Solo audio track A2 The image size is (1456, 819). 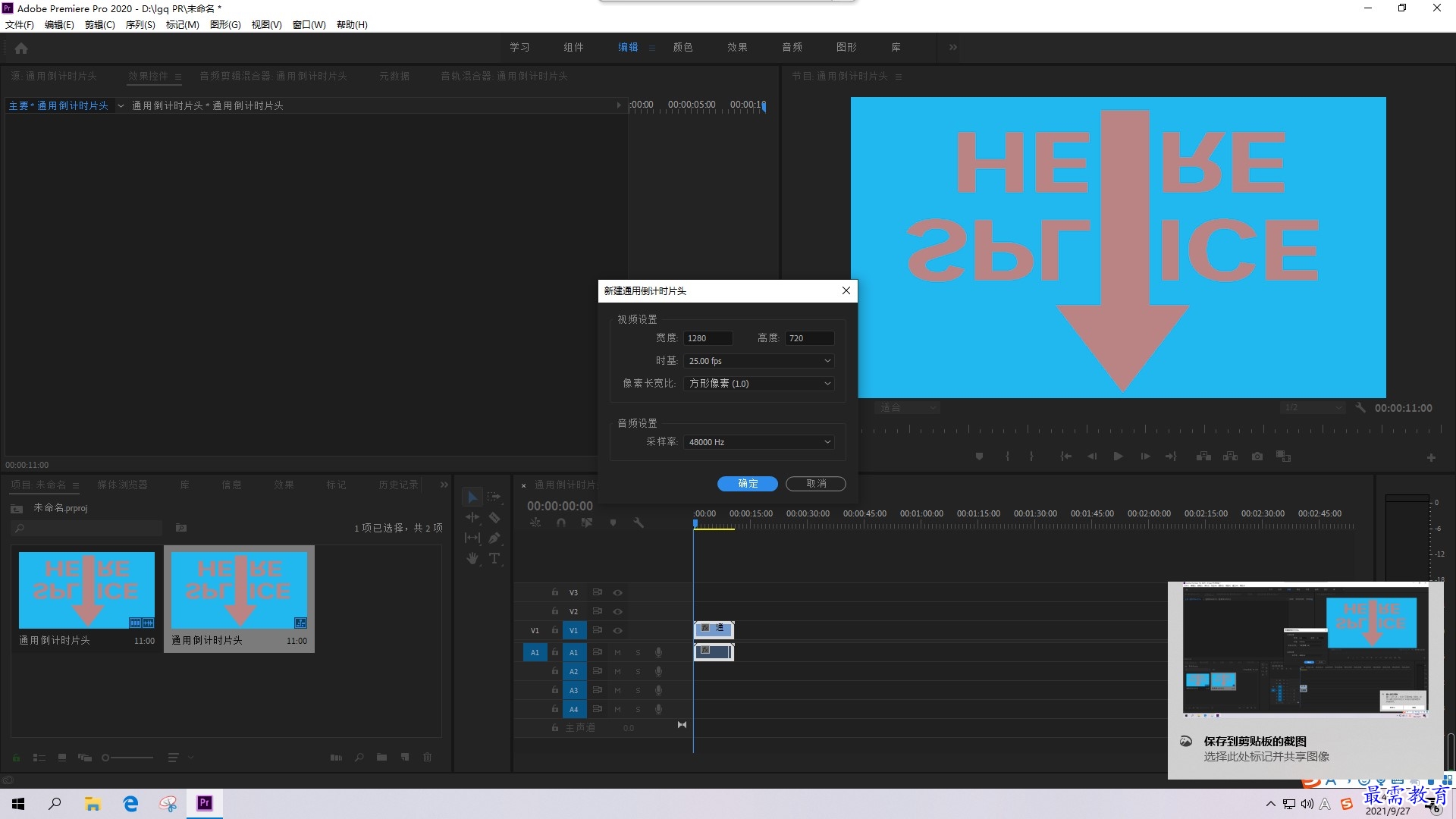[638, 671]
